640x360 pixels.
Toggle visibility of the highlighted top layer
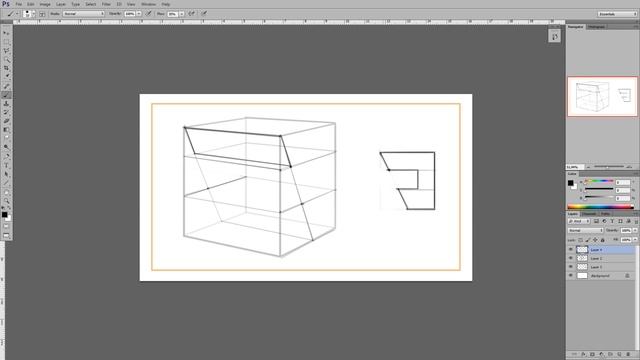pos(571,249)
